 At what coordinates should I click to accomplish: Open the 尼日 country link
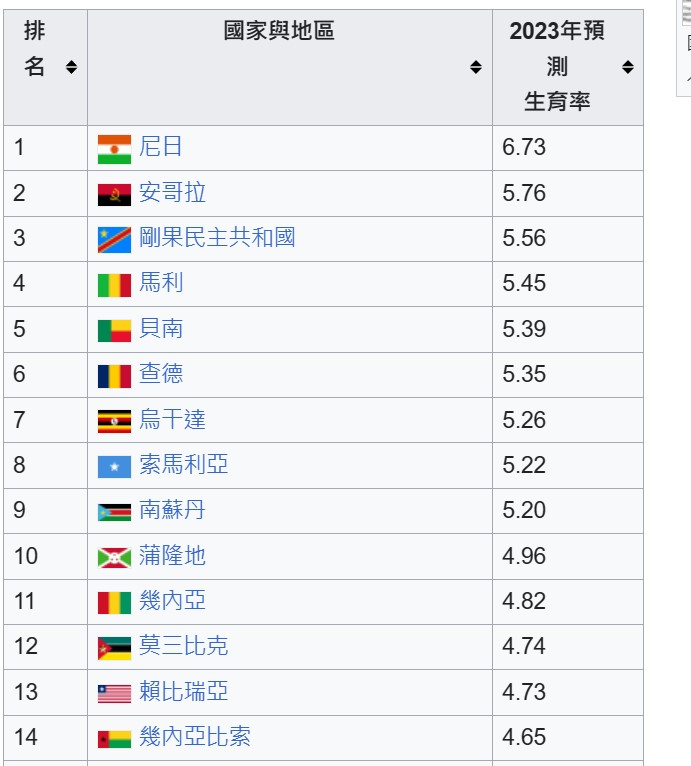(x=161, y=147)
